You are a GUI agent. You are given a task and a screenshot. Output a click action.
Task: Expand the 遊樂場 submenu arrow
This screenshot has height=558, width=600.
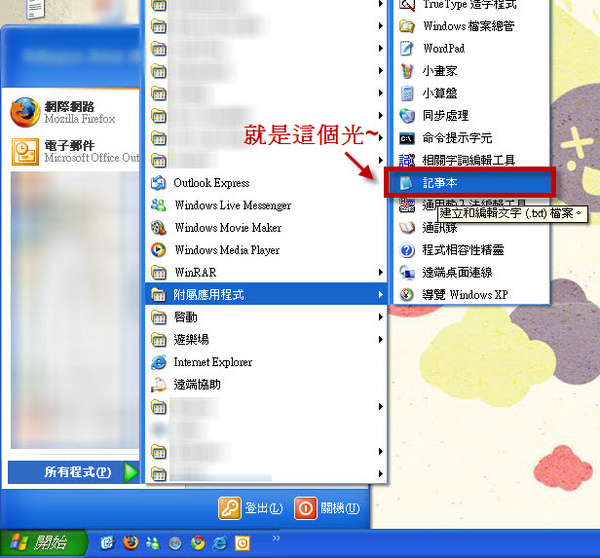(380, 339)
